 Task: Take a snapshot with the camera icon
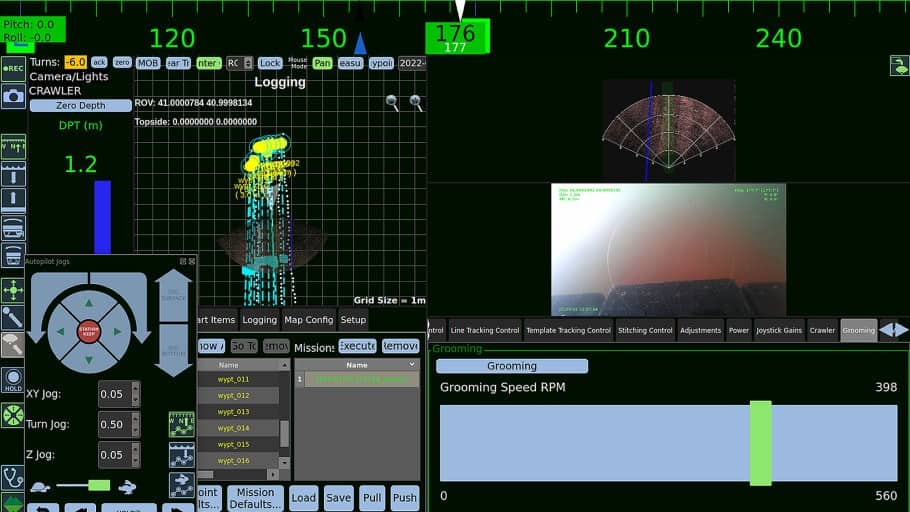[x=13, y=96]
